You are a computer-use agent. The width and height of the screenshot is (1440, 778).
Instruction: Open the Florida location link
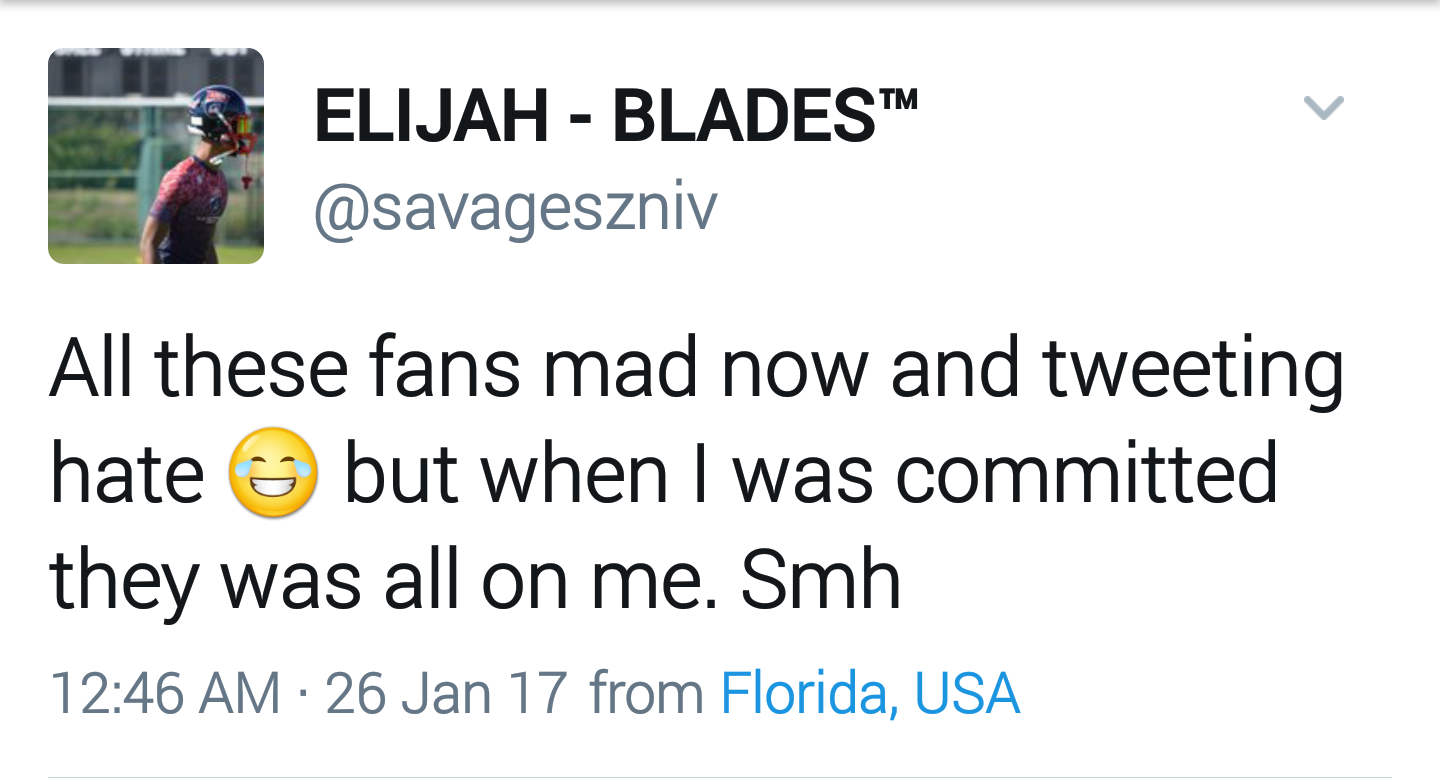804,693
